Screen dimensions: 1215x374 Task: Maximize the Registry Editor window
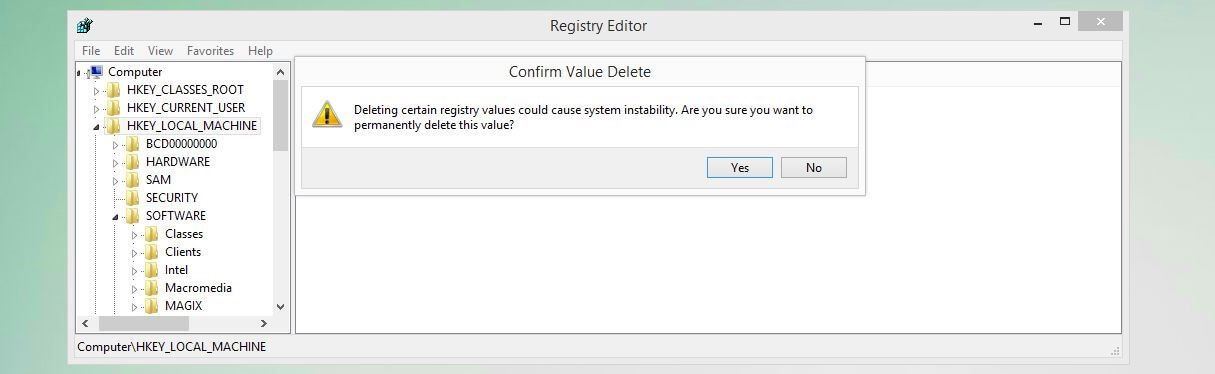tap(1065, 22)
